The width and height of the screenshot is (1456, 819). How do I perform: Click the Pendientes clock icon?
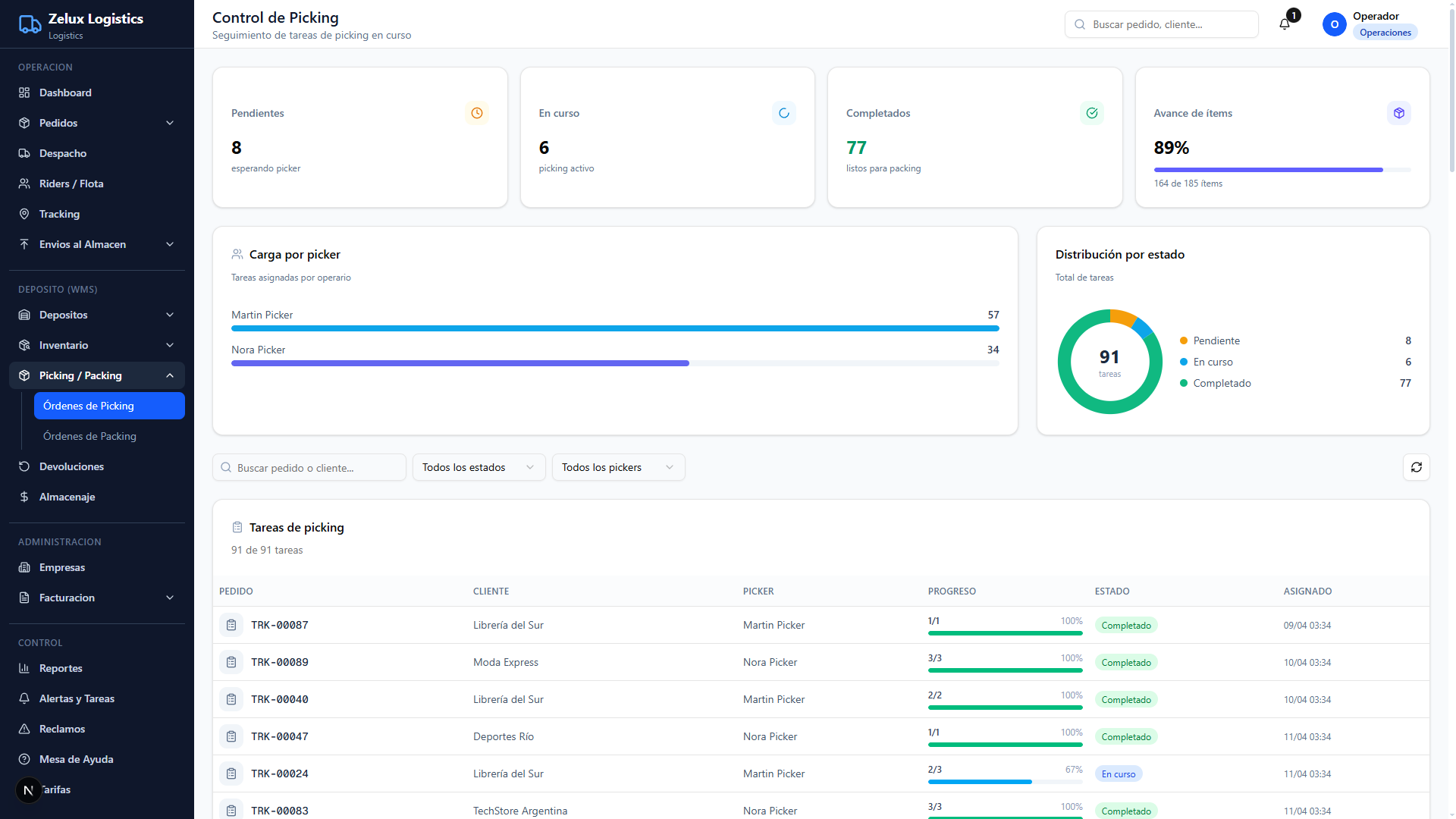click(x=477, y=113)
